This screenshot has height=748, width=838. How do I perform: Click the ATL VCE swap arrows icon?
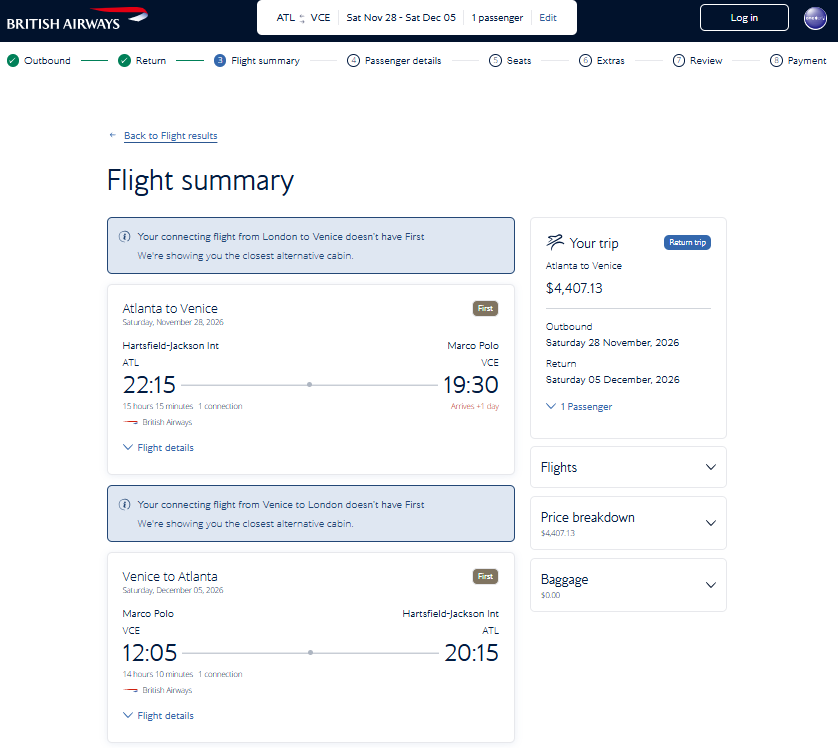point(302,18)
